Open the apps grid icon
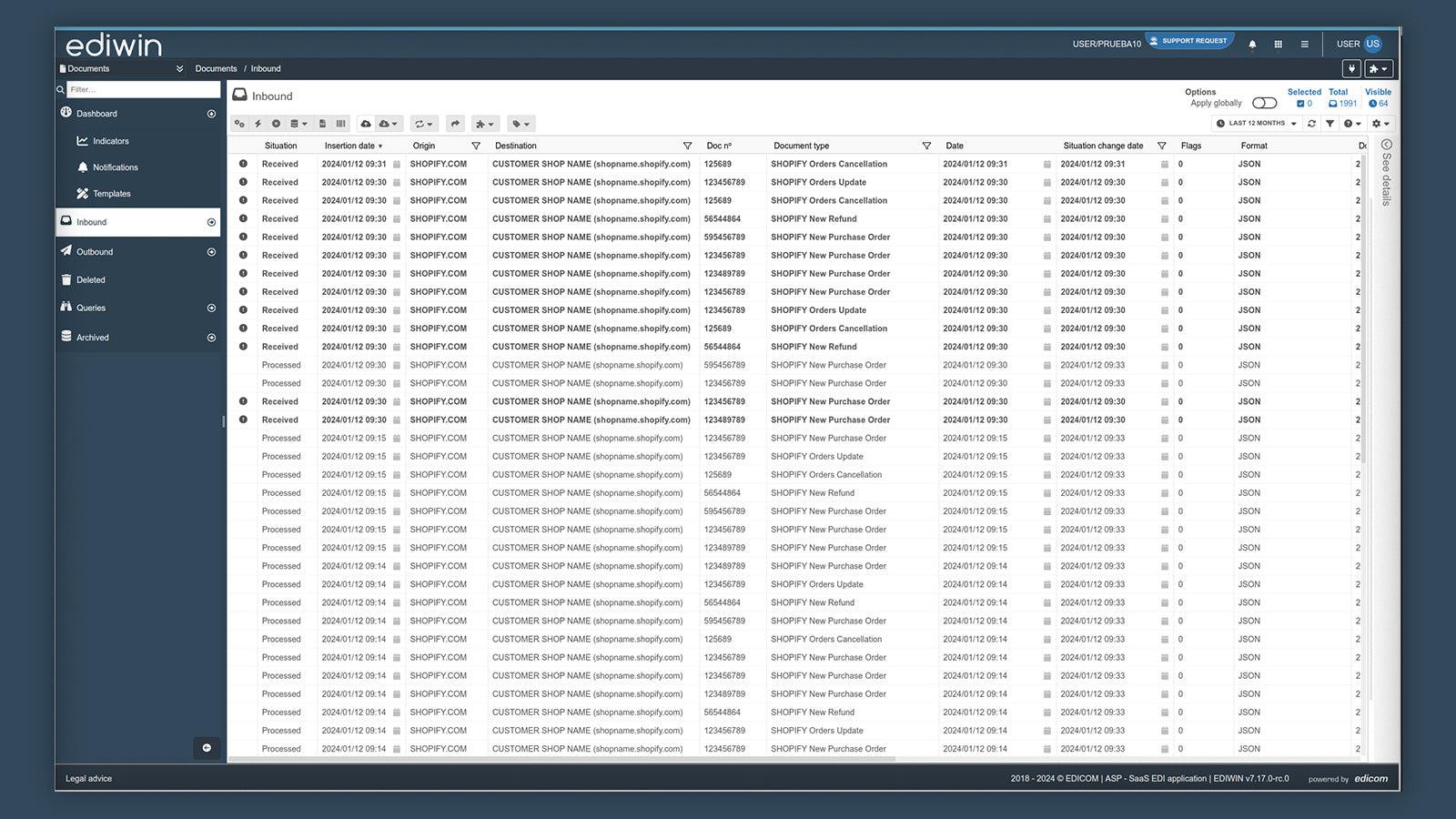The image size is (1456, 819). [x=1278, y=44]
